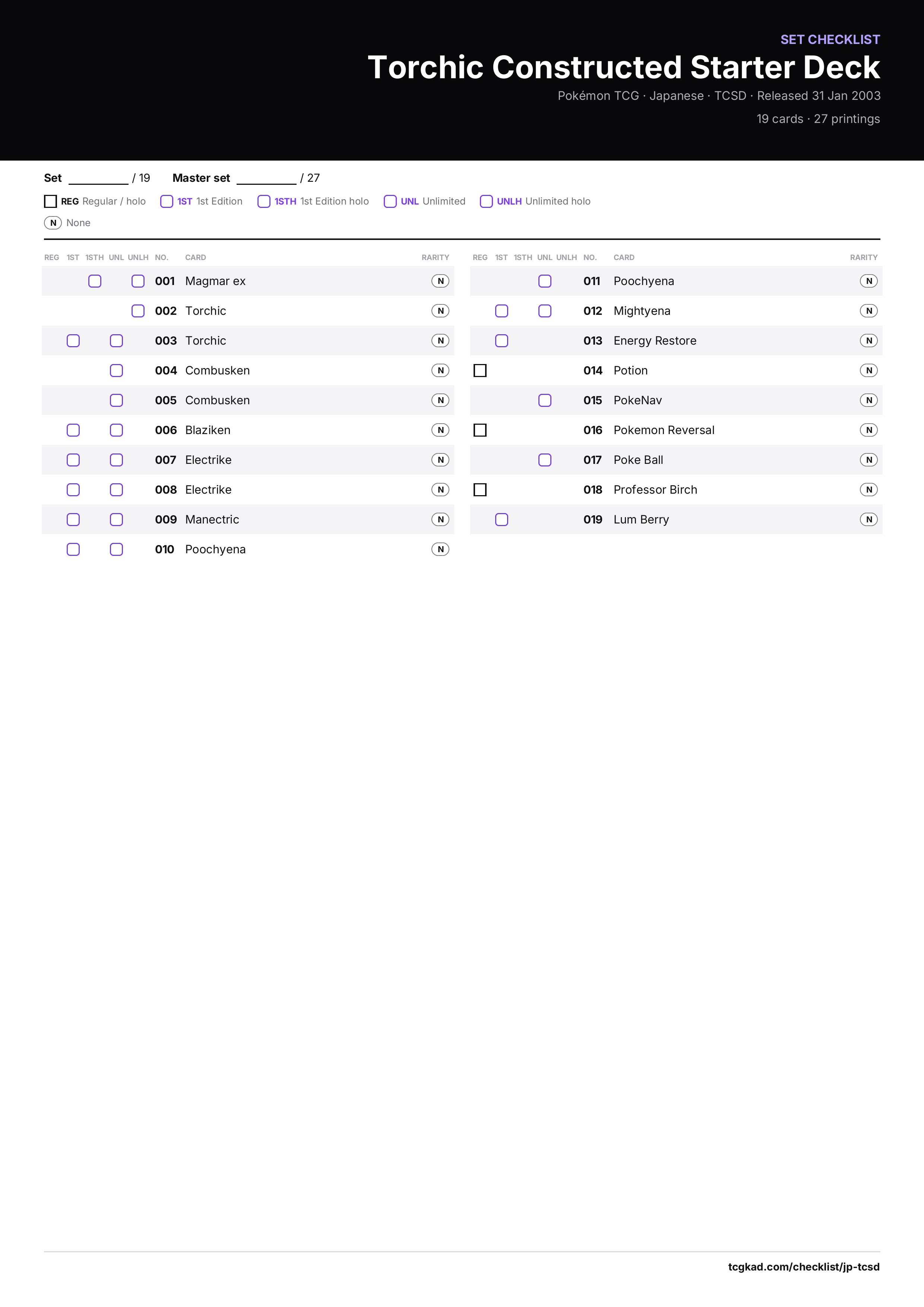Click the N rarity icon beside PokeNav
The width and height of the screenshot is (924, 1307).
pos(869,400)
